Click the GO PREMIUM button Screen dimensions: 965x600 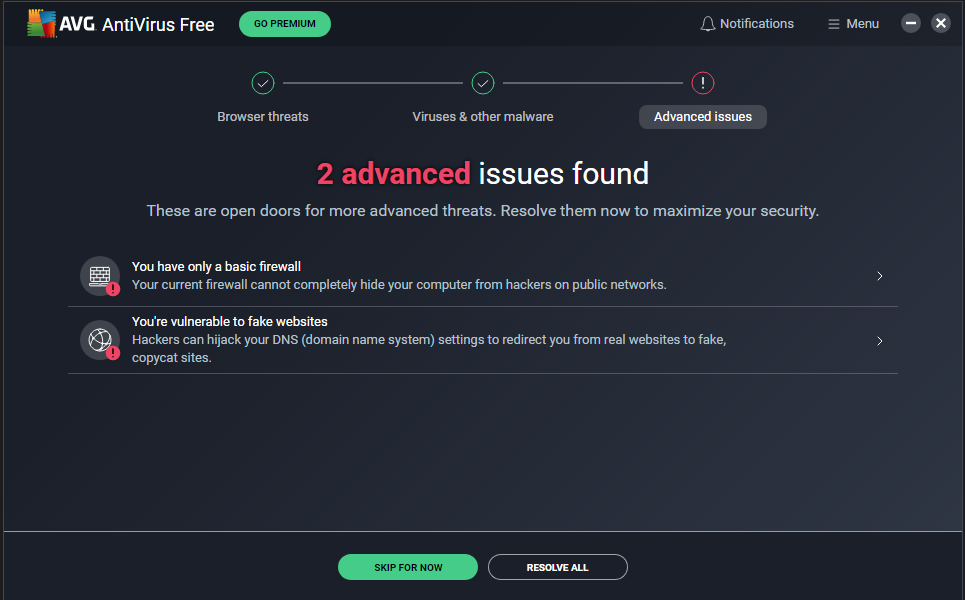coord(285,24)
